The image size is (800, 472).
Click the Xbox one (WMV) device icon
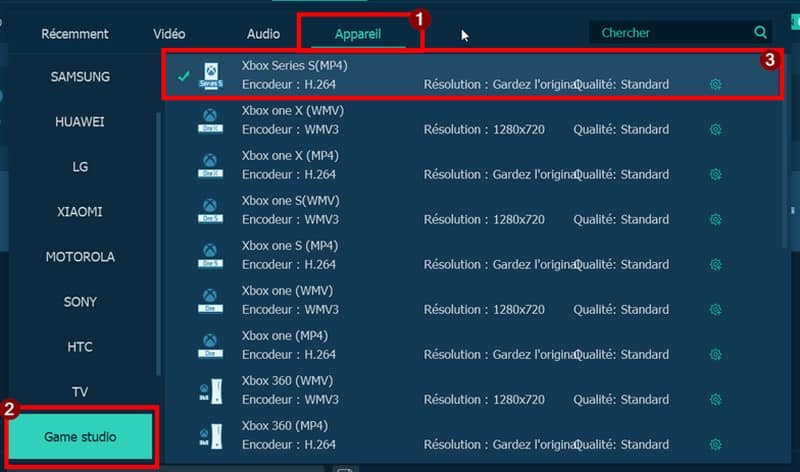point(210,300)
